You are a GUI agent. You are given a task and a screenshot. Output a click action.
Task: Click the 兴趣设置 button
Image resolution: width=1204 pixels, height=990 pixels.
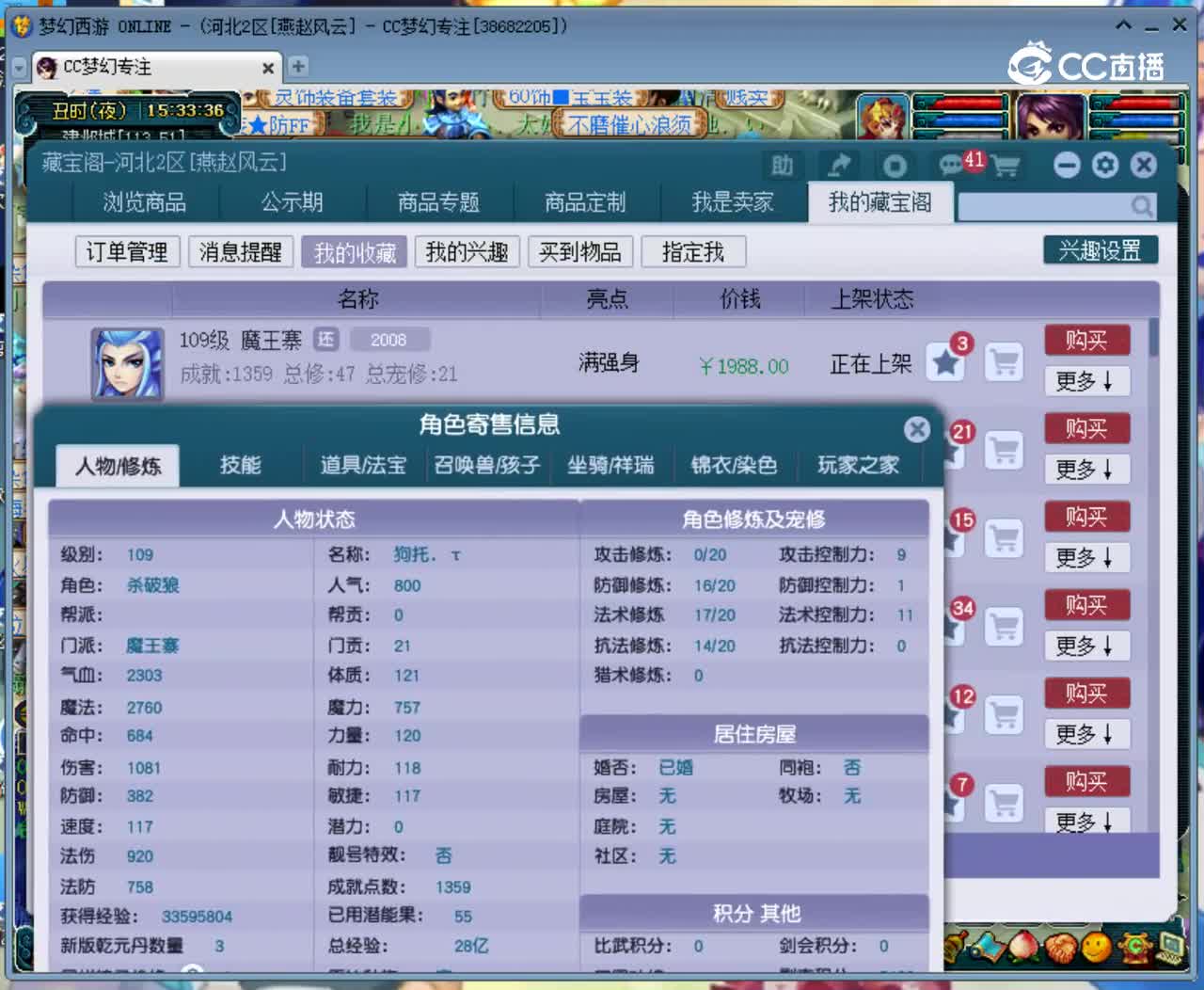click(x=1100, y=250)
